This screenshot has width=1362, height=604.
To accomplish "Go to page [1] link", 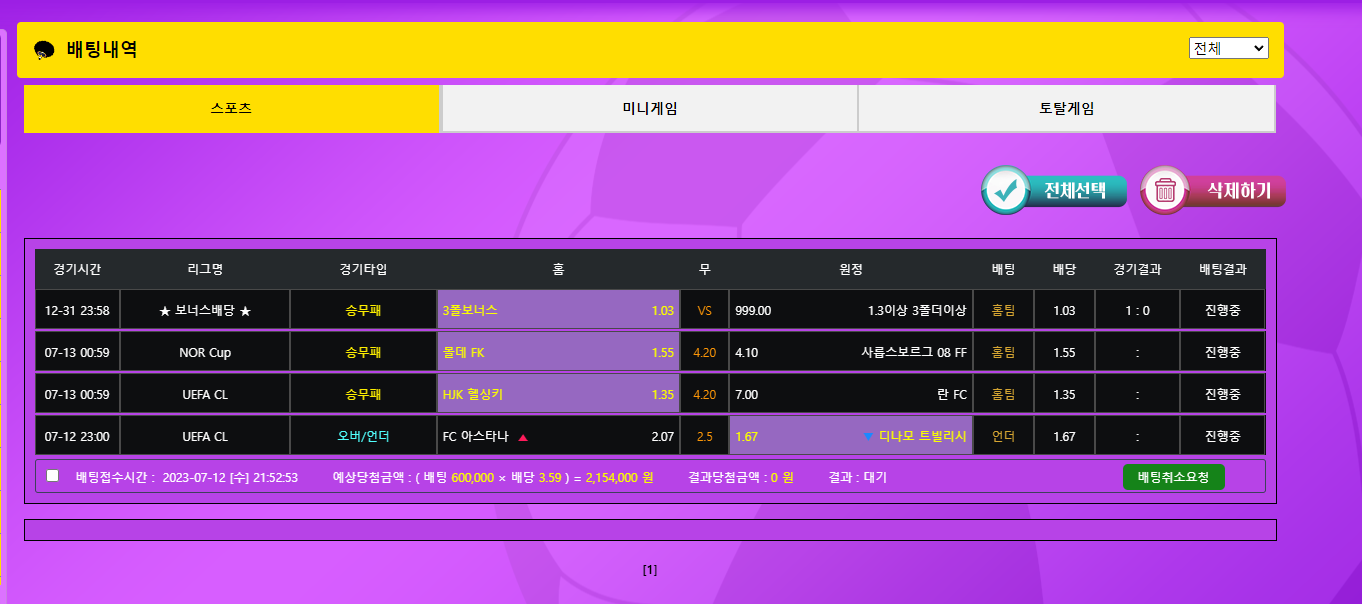I will pyautogui.click(x=650, y=570).
